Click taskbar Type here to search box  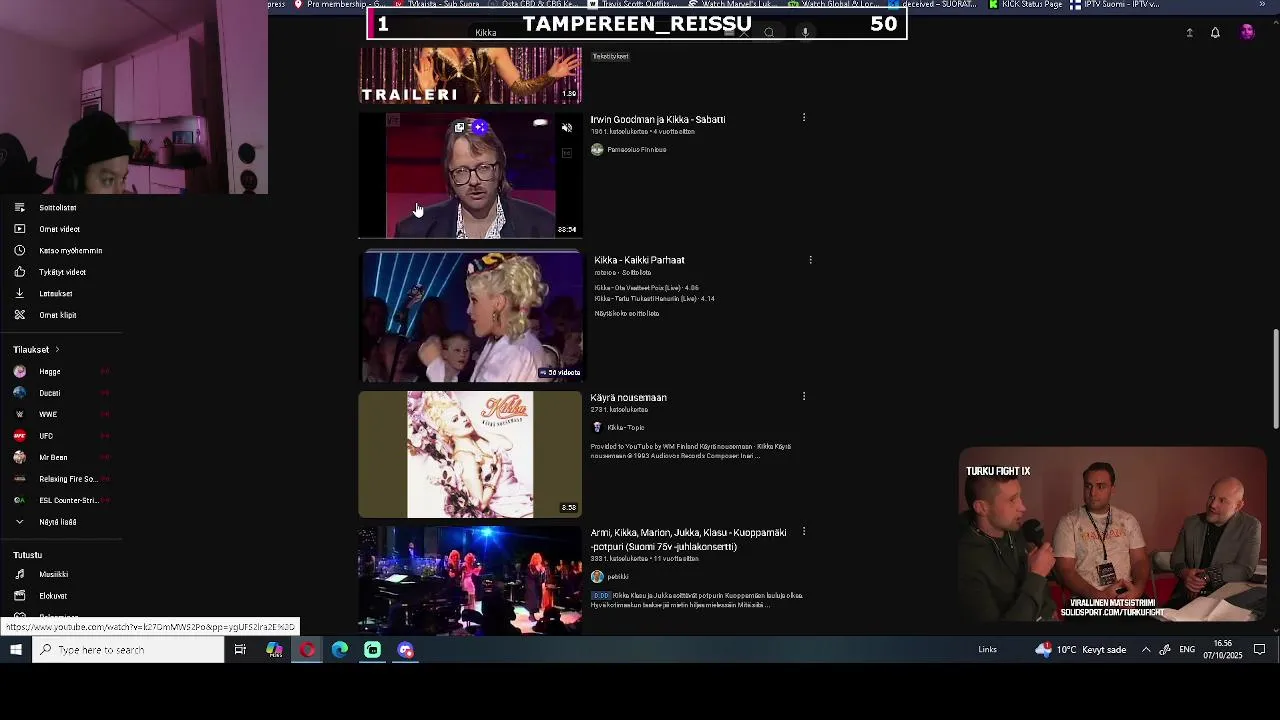[128, 650]
